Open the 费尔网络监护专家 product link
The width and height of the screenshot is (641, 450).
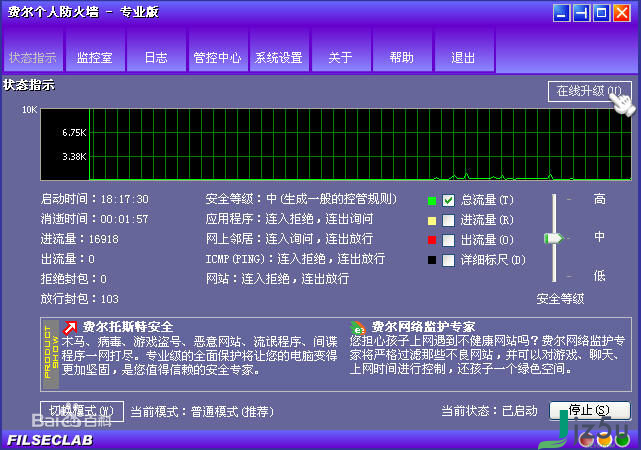click(423, 327)
